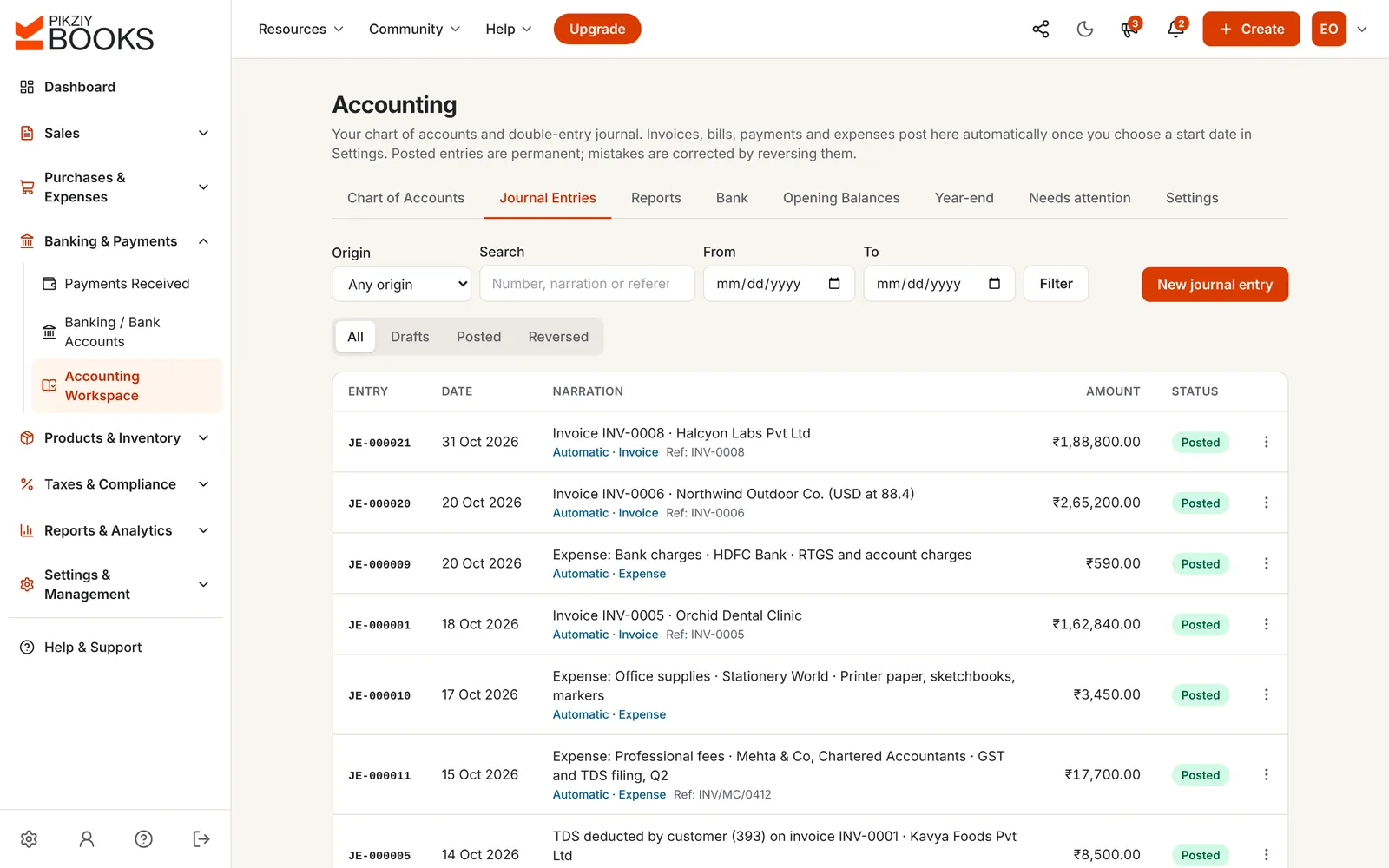1389x868 pixels.
Task: Click New journal entry button
Action: pyautogui.click(x=1215, y=285)
